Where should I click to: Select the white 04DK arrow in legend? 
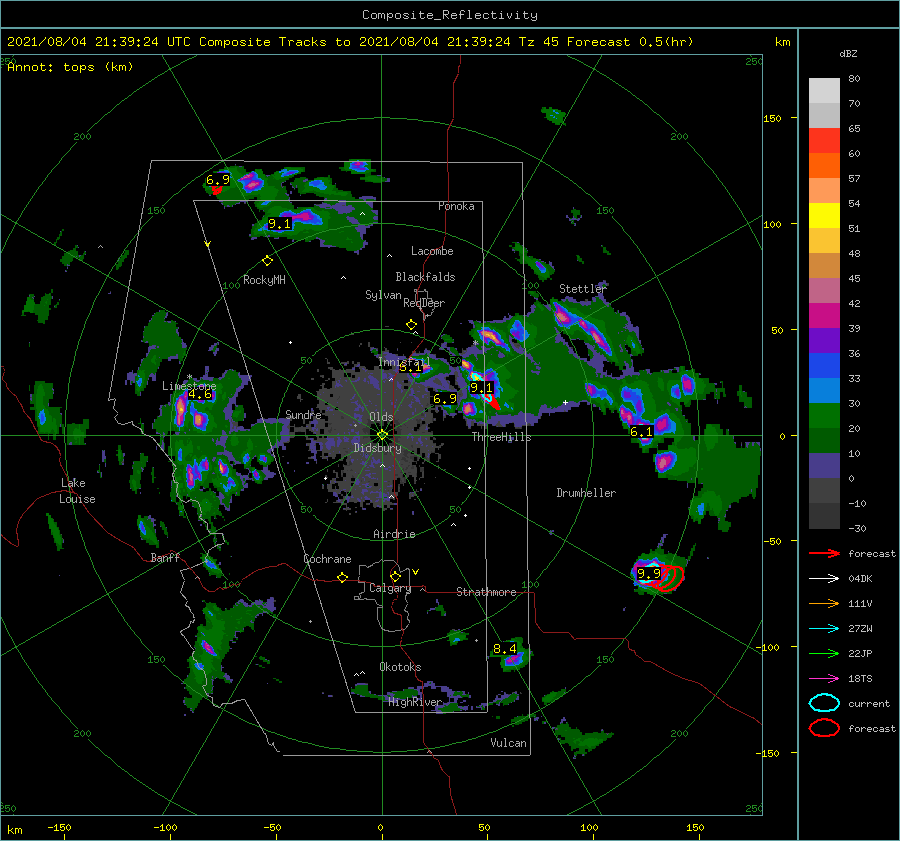click(824, 578)
